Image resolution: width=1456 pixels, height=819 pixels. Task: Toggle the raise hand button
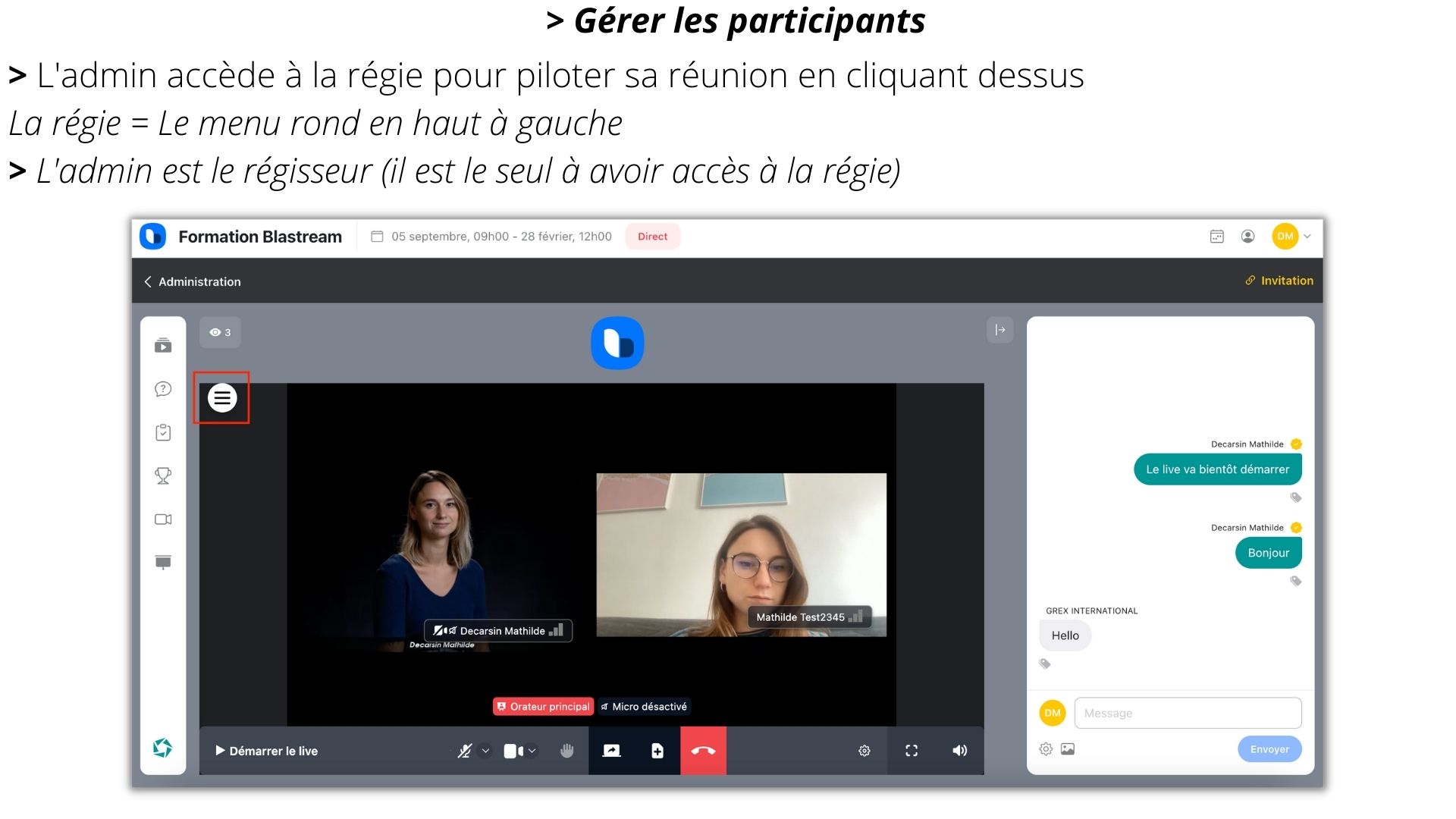point(566,751)
